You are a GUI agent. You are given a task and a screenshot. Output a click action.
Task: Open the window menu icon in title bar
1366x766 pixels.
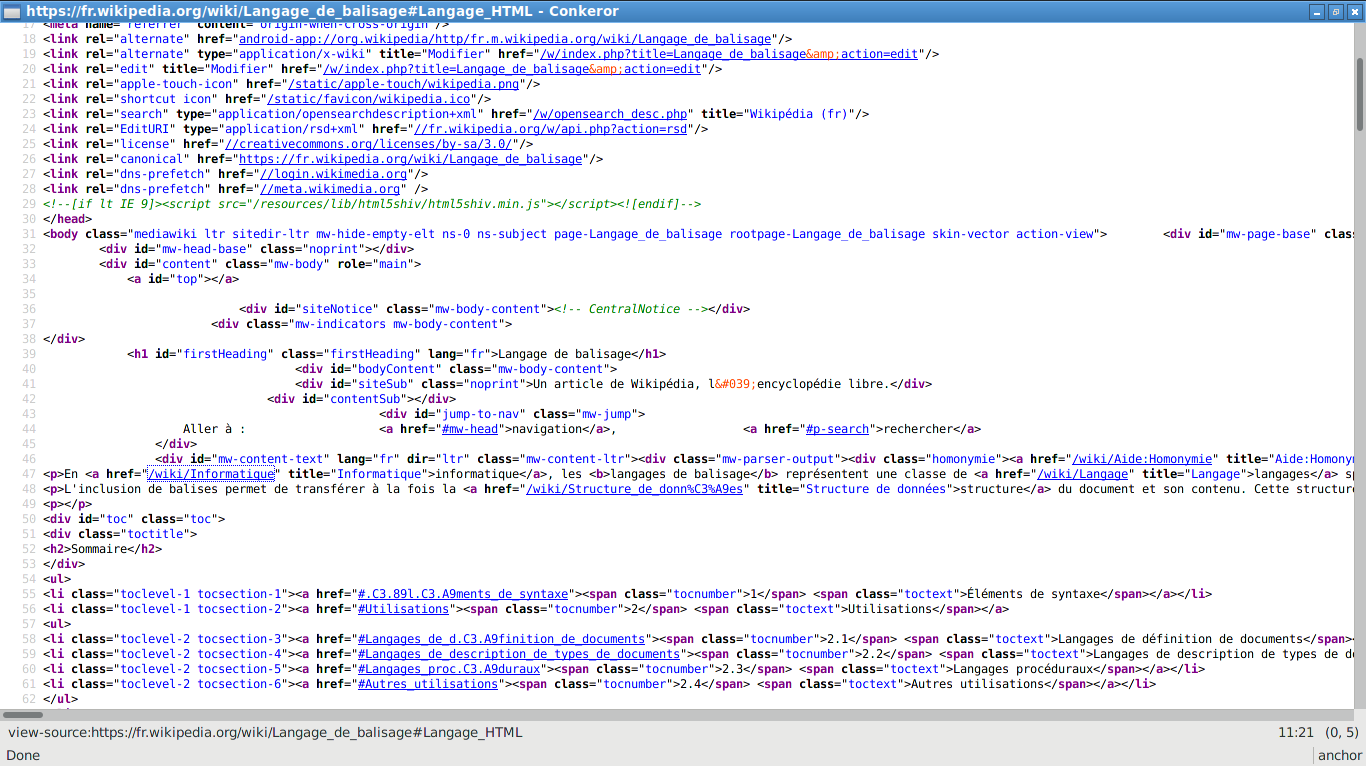coord(12,11)
